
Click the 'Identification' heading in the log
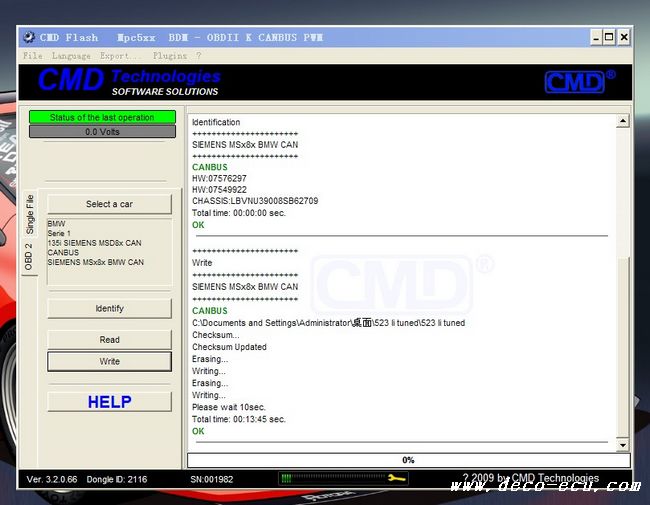point(216,122)
